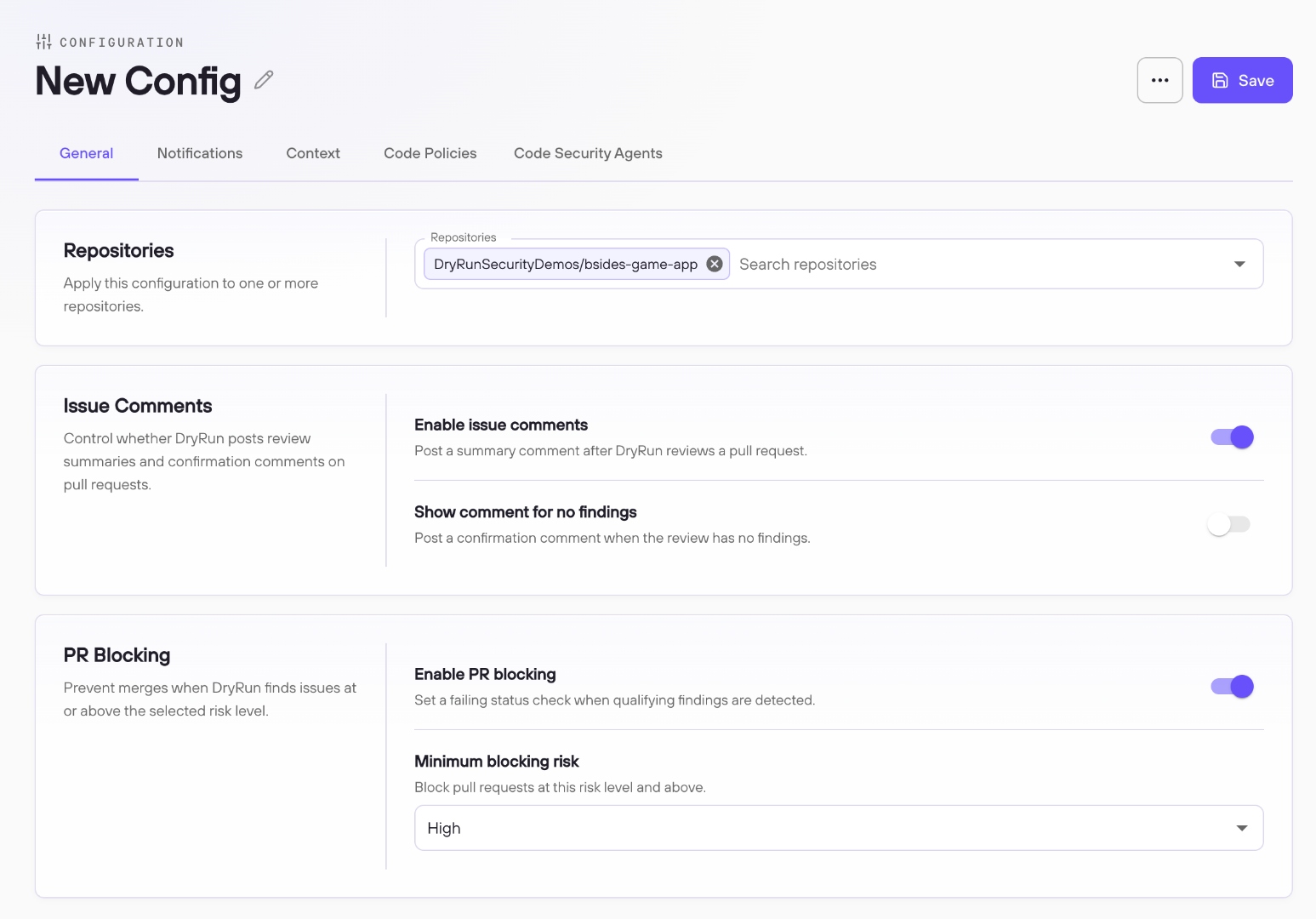Click the Show comment for no findings label

[526, 512]
